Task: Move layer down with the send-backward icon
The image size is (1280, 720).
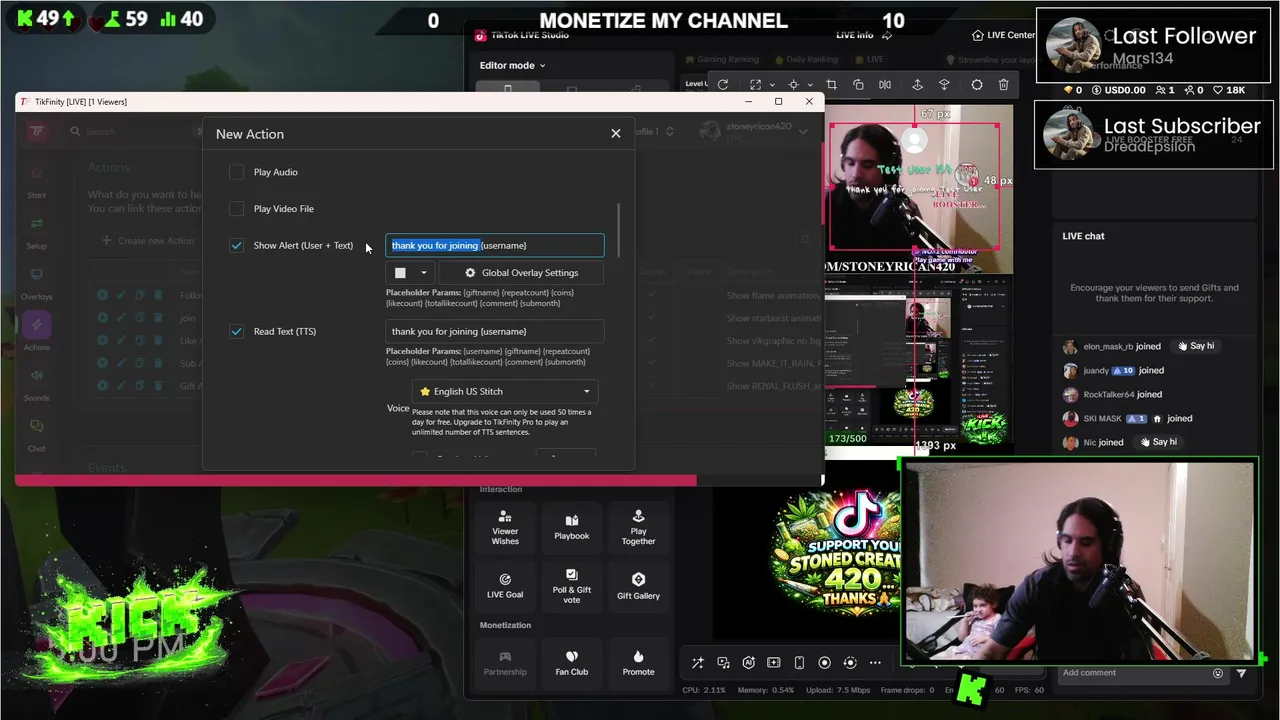Action: [944, 85]
